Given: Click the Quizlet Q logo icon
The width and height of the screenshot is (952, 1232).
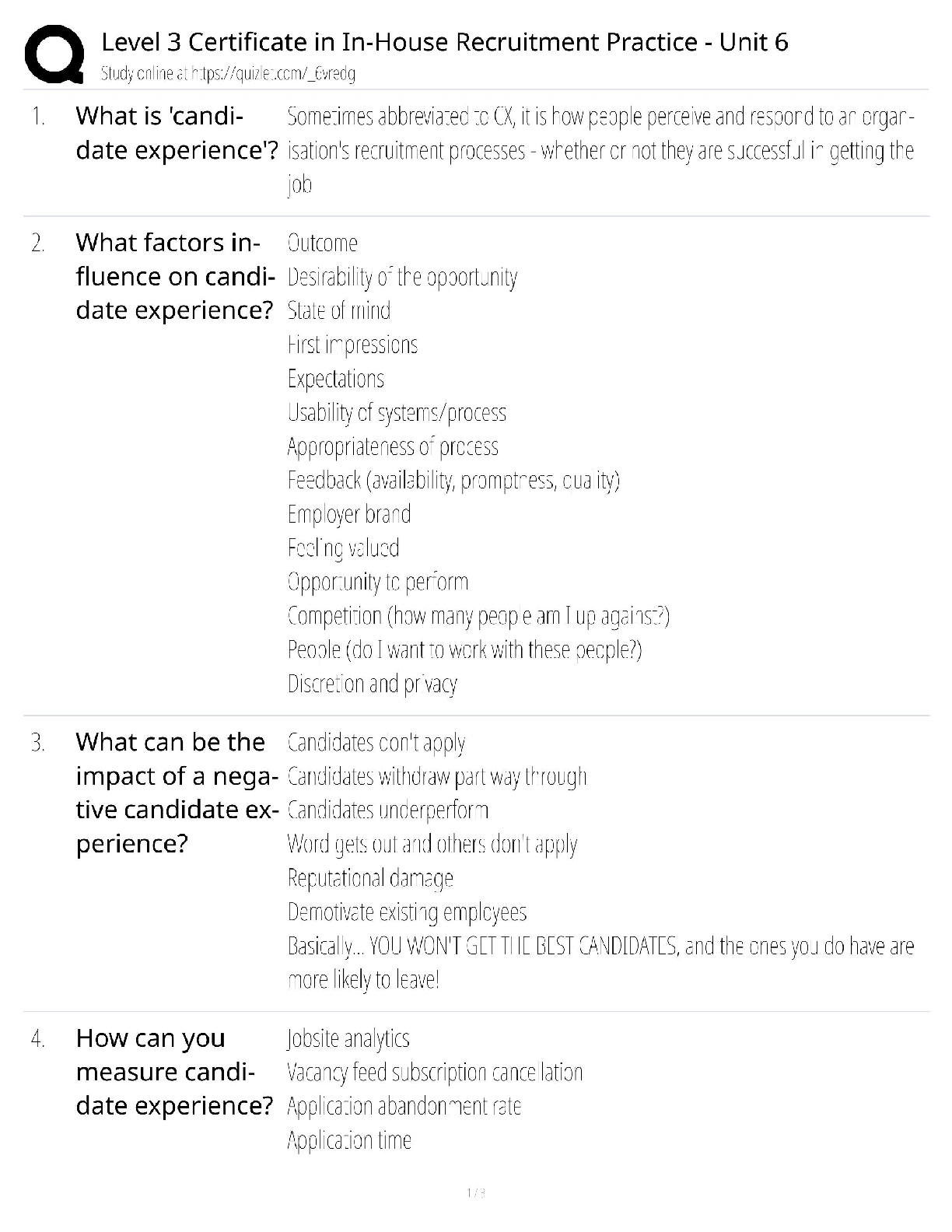Looking at the screenshot, I should [54, 54].
